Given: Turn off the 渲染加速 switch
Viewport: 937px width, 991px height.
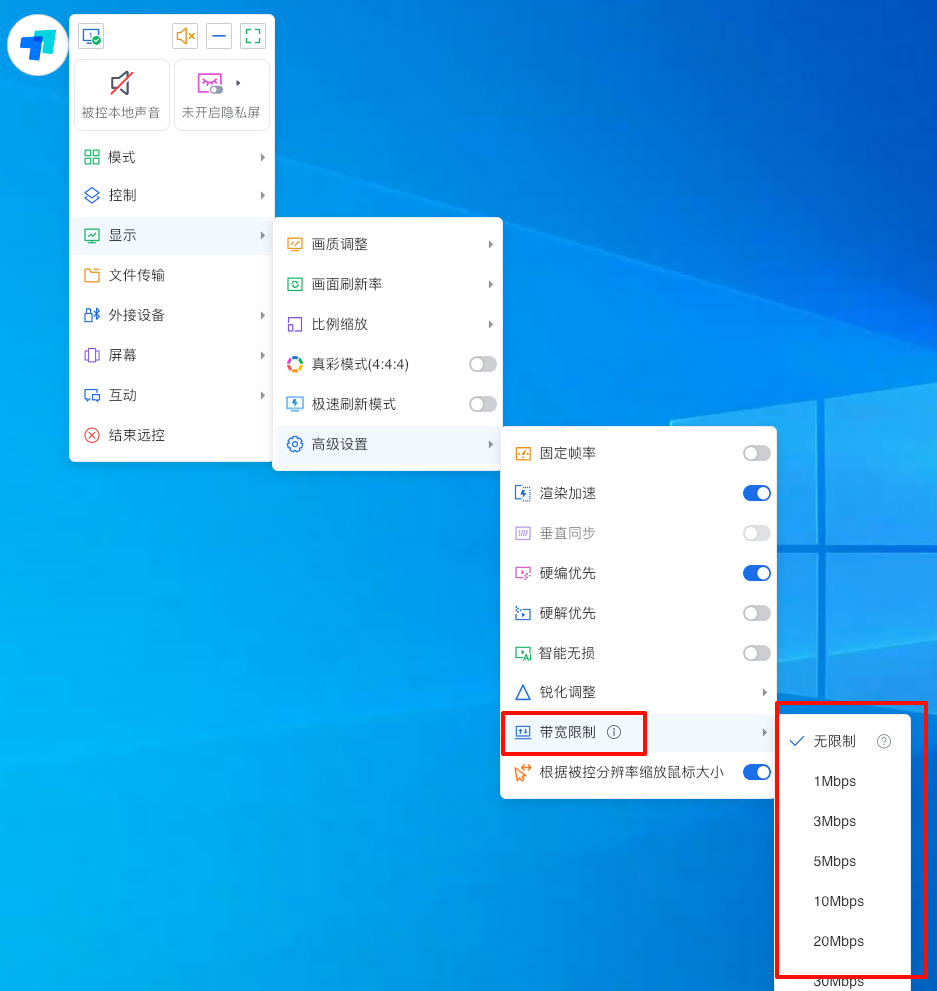Looking at the screenshot, I should 756,493.
